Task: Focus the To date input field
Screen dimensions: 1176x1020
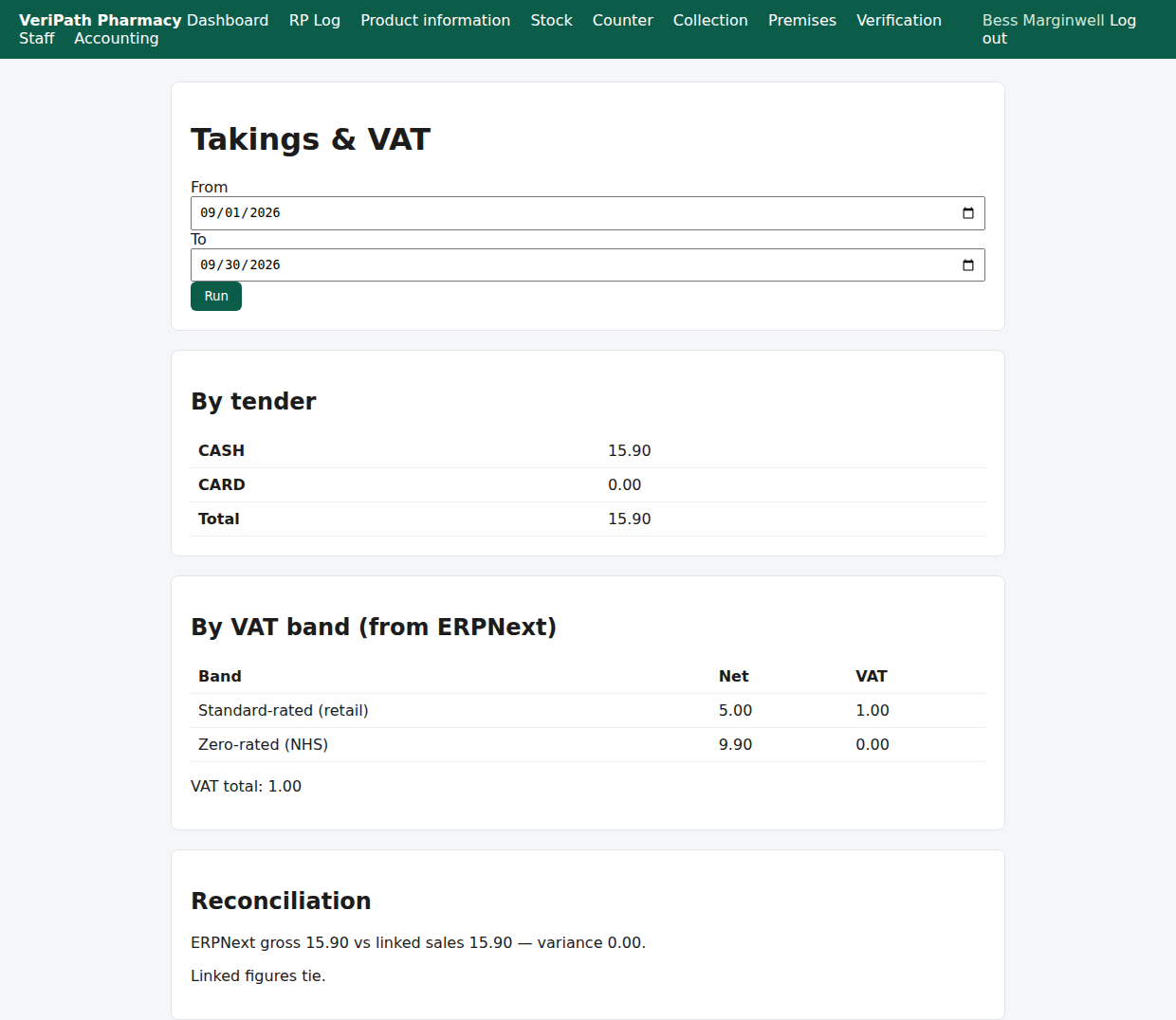Action: (588, 265)
